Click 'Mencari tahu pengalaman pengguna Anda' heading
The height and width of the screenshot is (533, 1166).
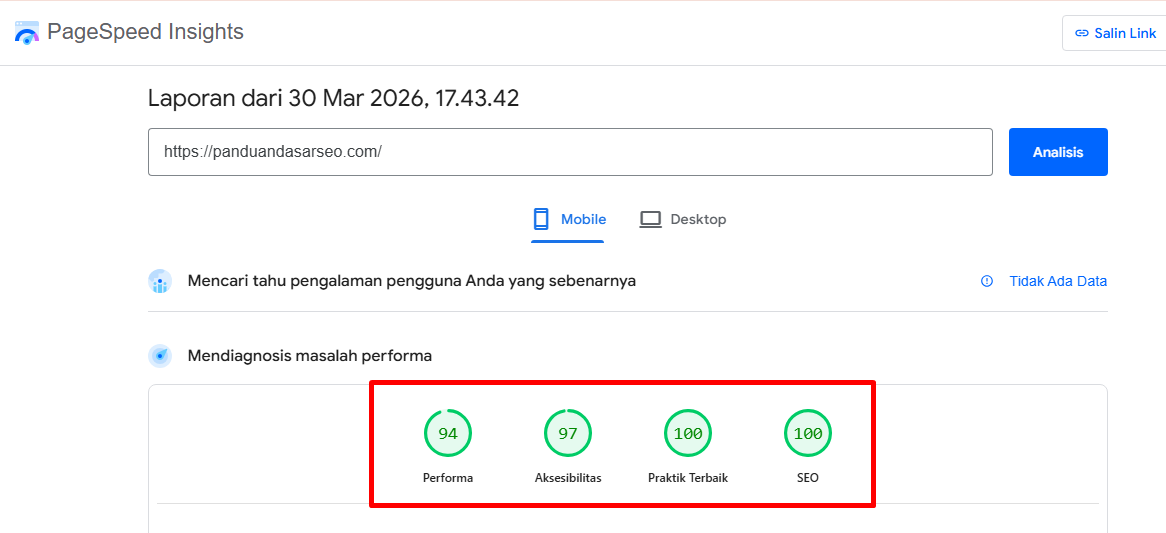point(411,282)
